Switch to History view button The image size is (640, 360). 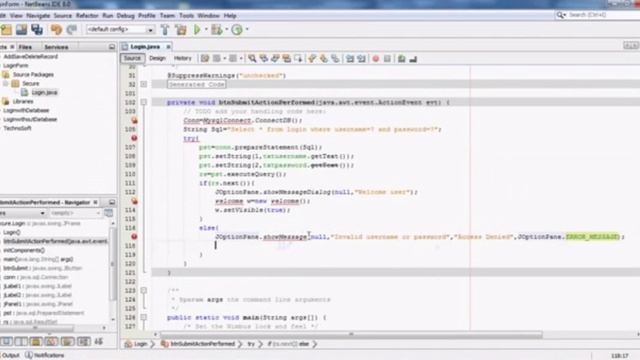[182, 58]
